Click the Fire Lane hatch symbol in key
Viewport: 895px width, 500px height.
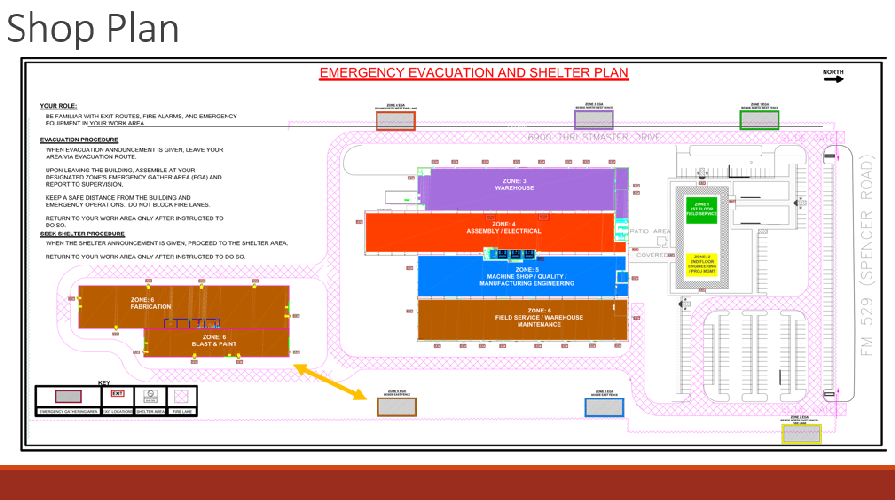click(x=181, y=396)
